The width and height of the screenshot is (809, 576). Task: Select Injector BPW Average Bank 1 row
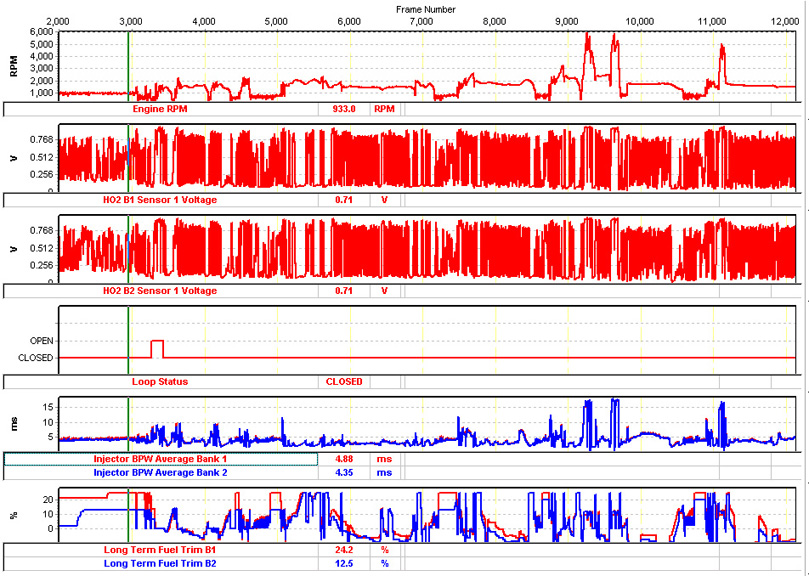coord(160,460)
